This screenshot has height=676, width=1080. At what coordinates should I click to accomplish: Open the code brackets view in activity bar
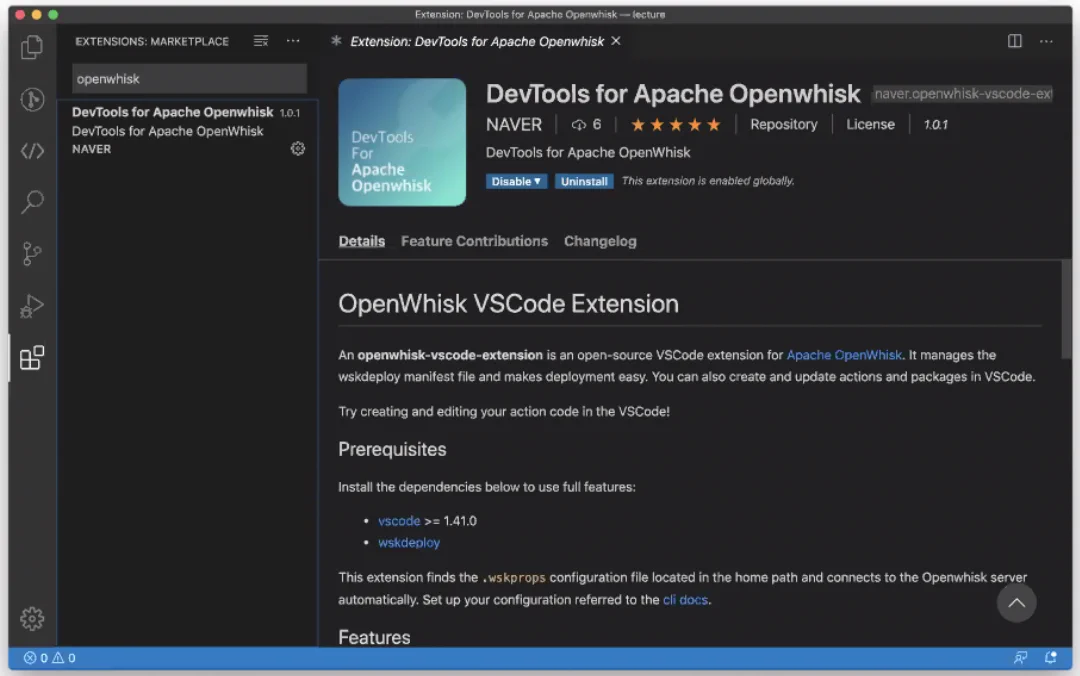click(x=32, y=151)
